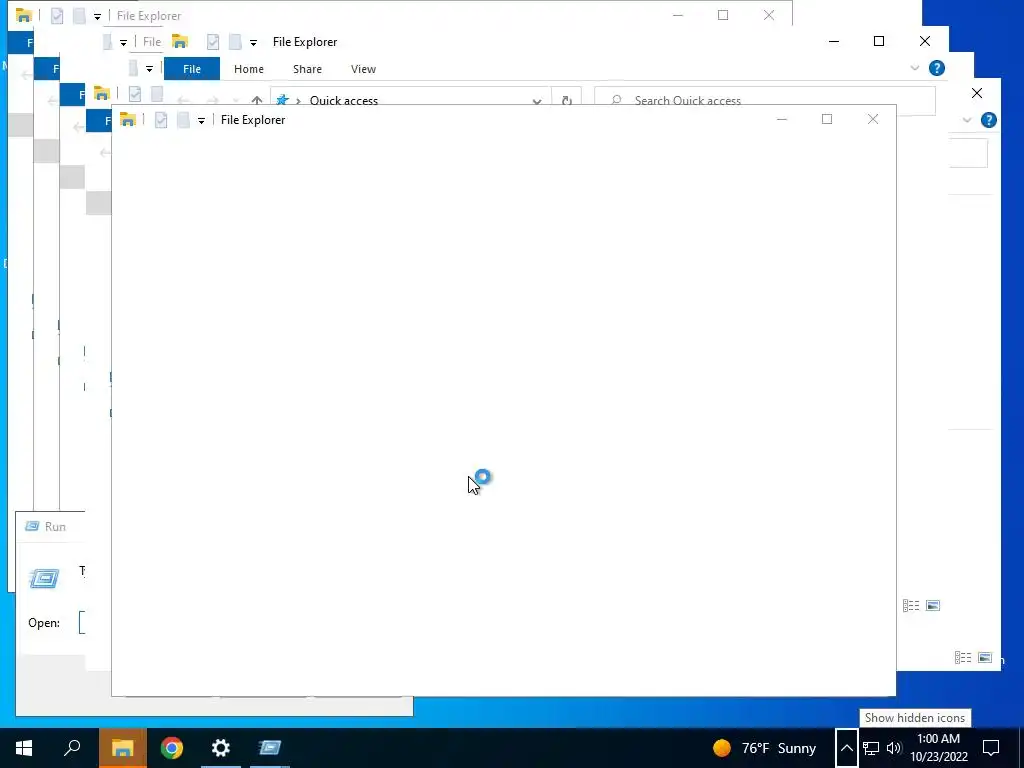Screen dimensions: 1024x768
Task: Click New folder icon in rearmost File Explorer title bar
Action: pyautogui.click(x=79, y=16)
